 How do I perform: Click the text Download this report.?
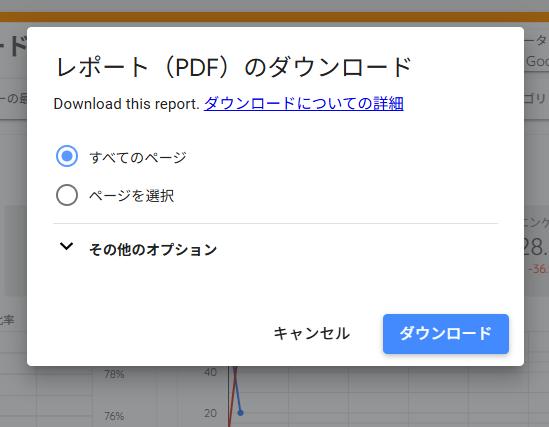tap(126, 104)
